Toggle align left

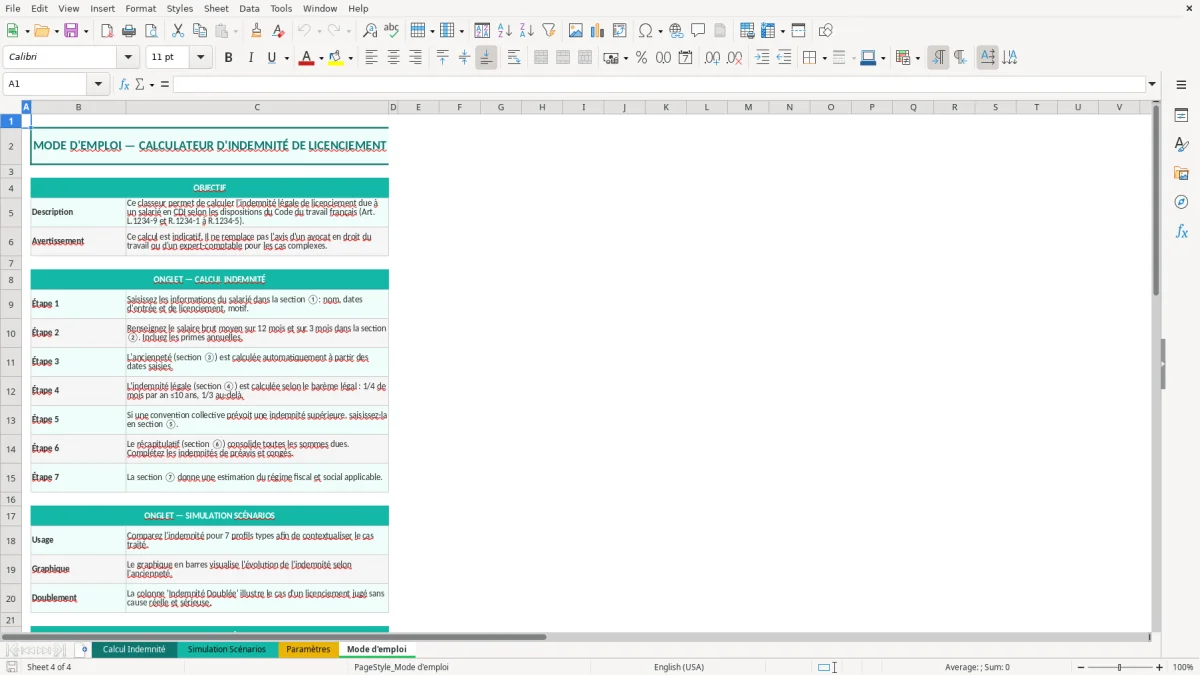371,58
